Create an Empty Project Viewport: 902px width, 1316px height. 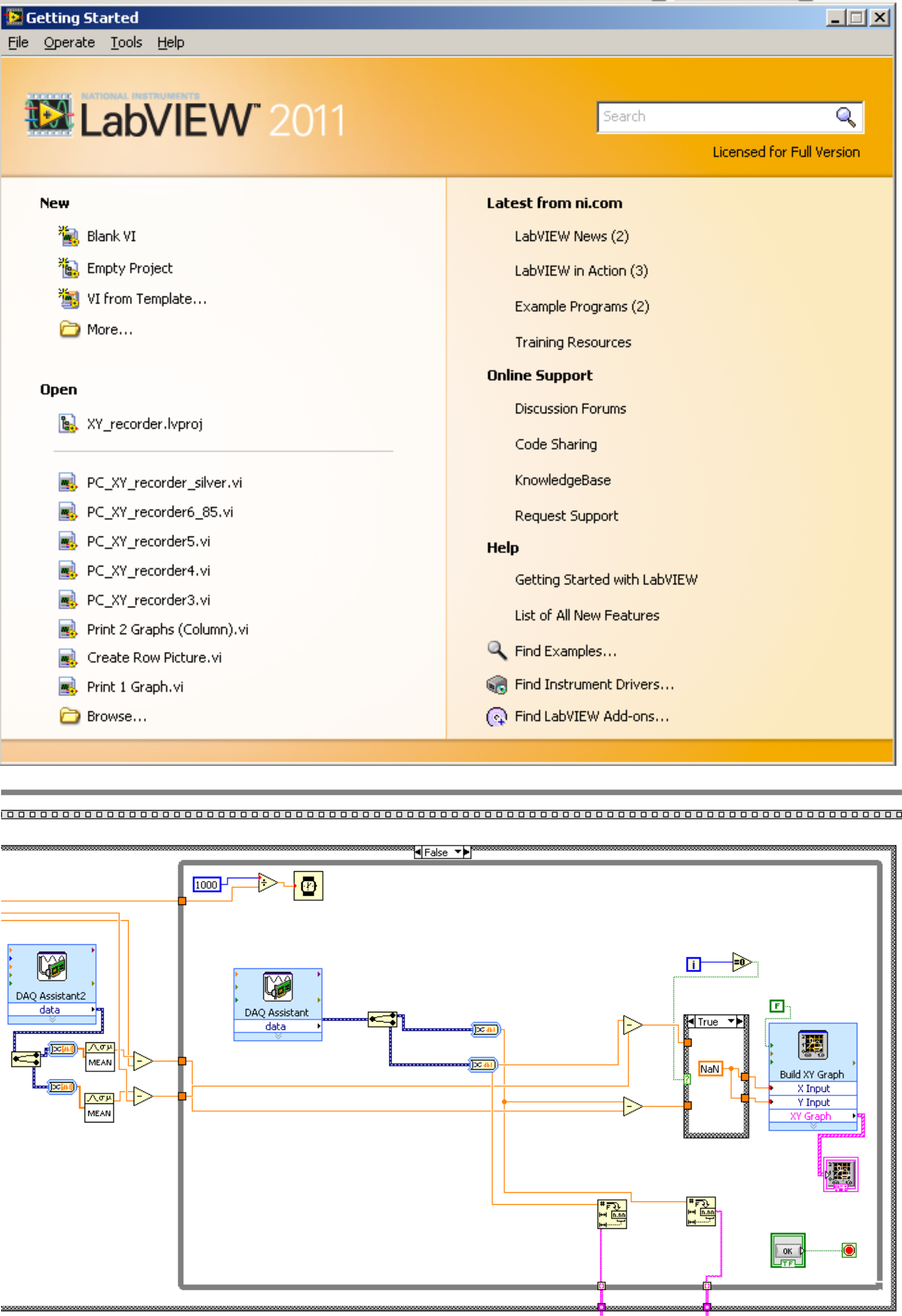129,268
